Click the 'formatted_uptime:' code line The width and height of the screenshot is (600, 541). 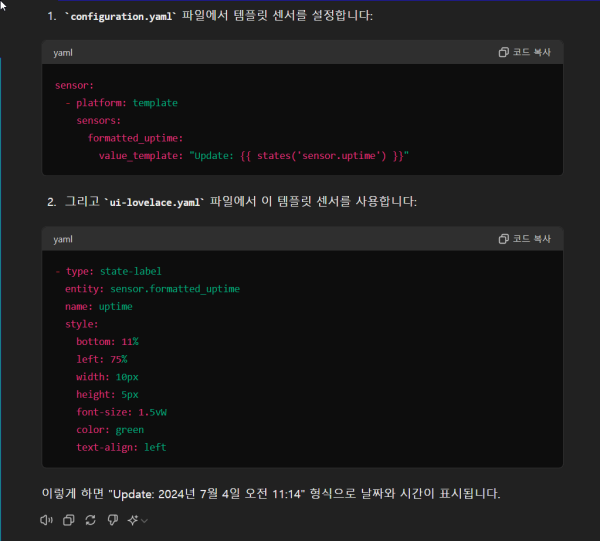[135, 138]
